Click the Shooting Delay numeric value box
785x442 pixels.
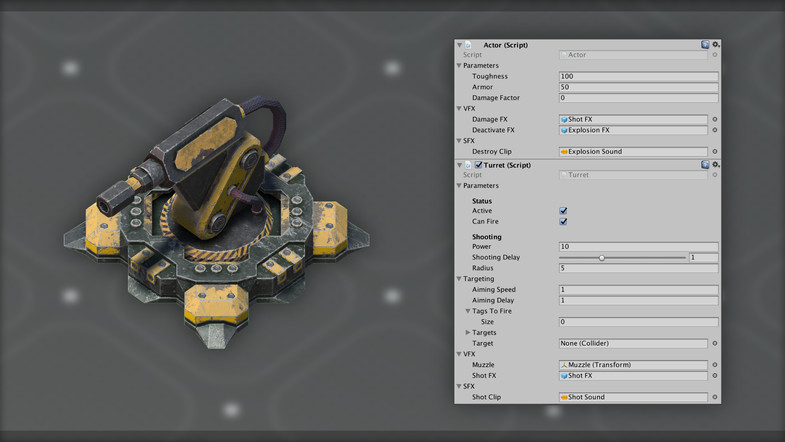(x=703, y=257)
